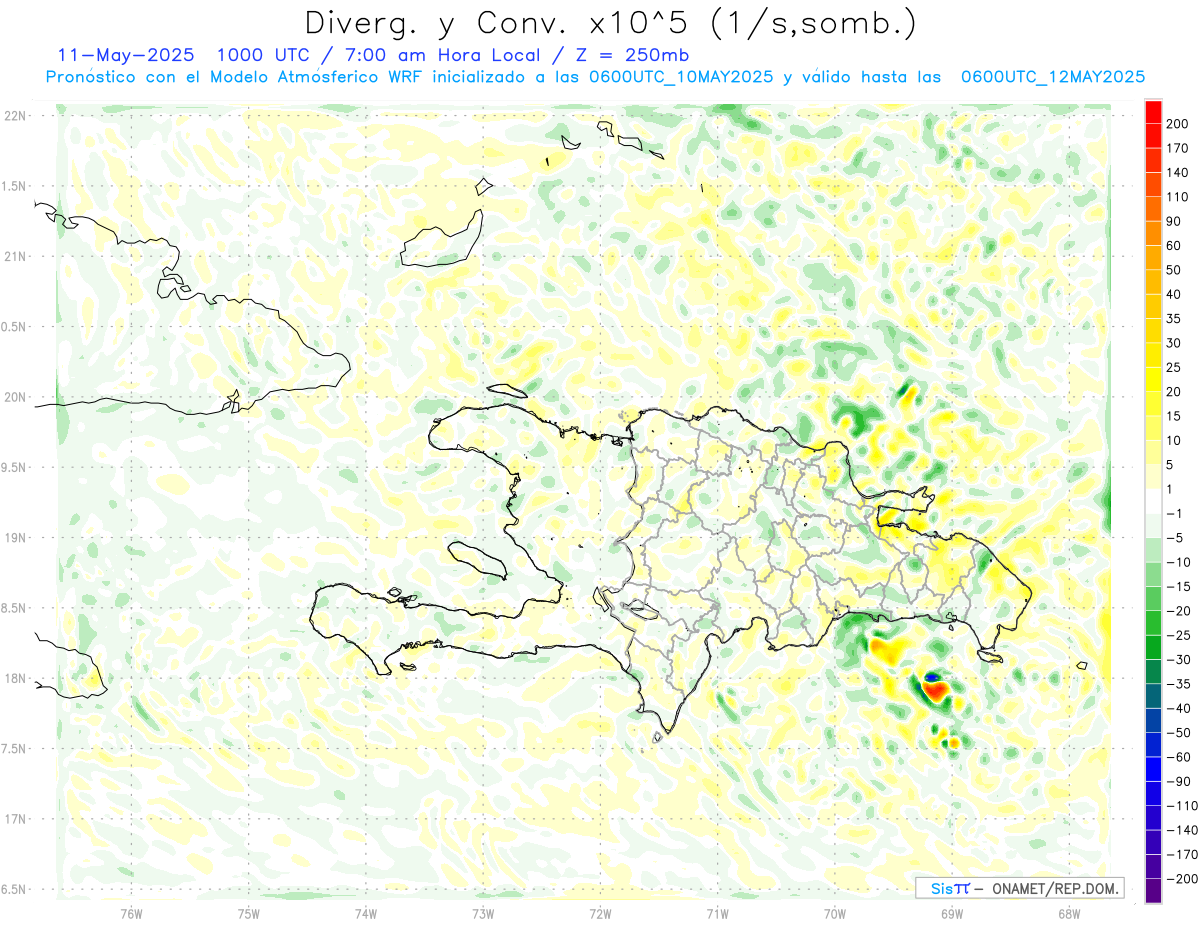Click the '8.5N' latitude axis label

14,608
